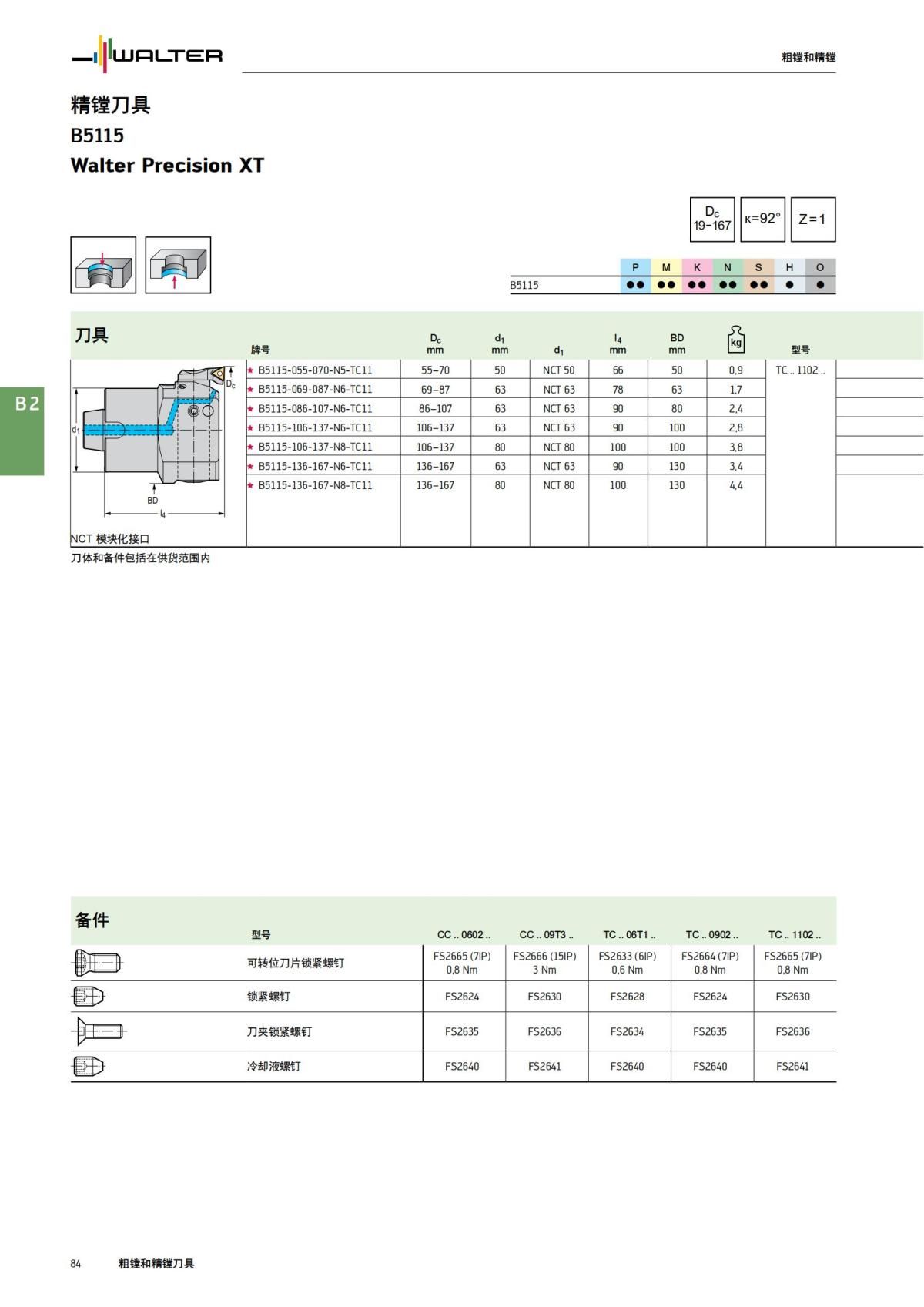
Task: Click the back-boring application icon with upward arrow
Action: point(178,265)
